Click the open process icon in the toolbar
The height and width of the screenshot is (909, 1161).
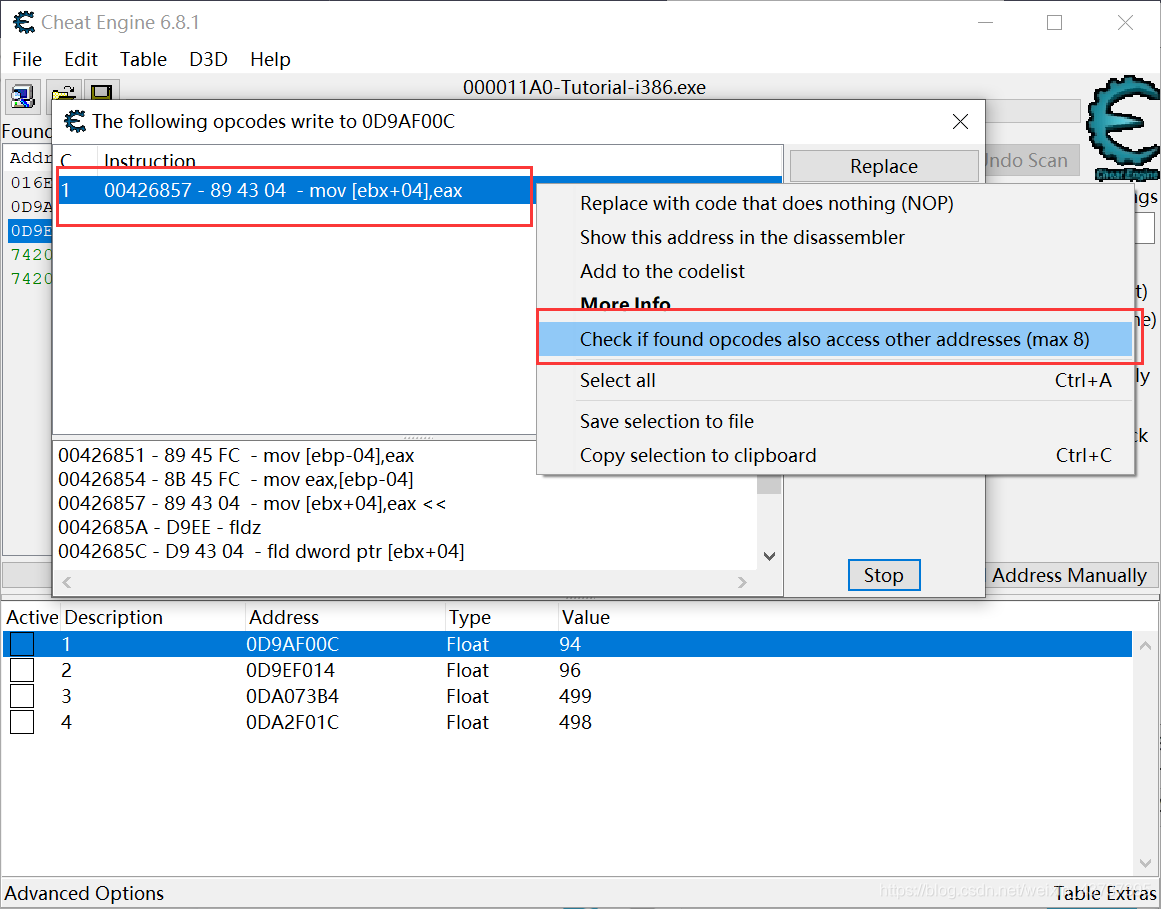tap(22, 95)
